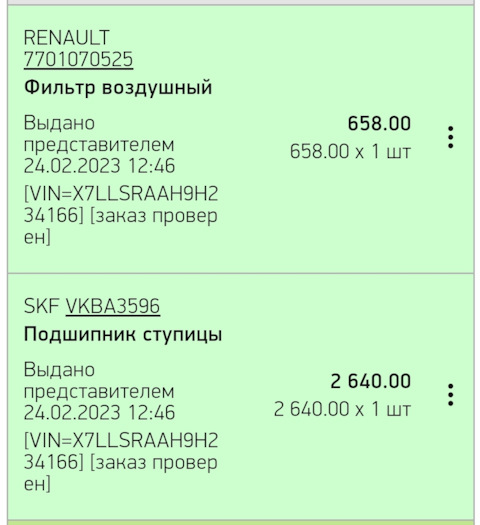
Task: Select the RENAULT brand label
Action: (x=66, y=37)
